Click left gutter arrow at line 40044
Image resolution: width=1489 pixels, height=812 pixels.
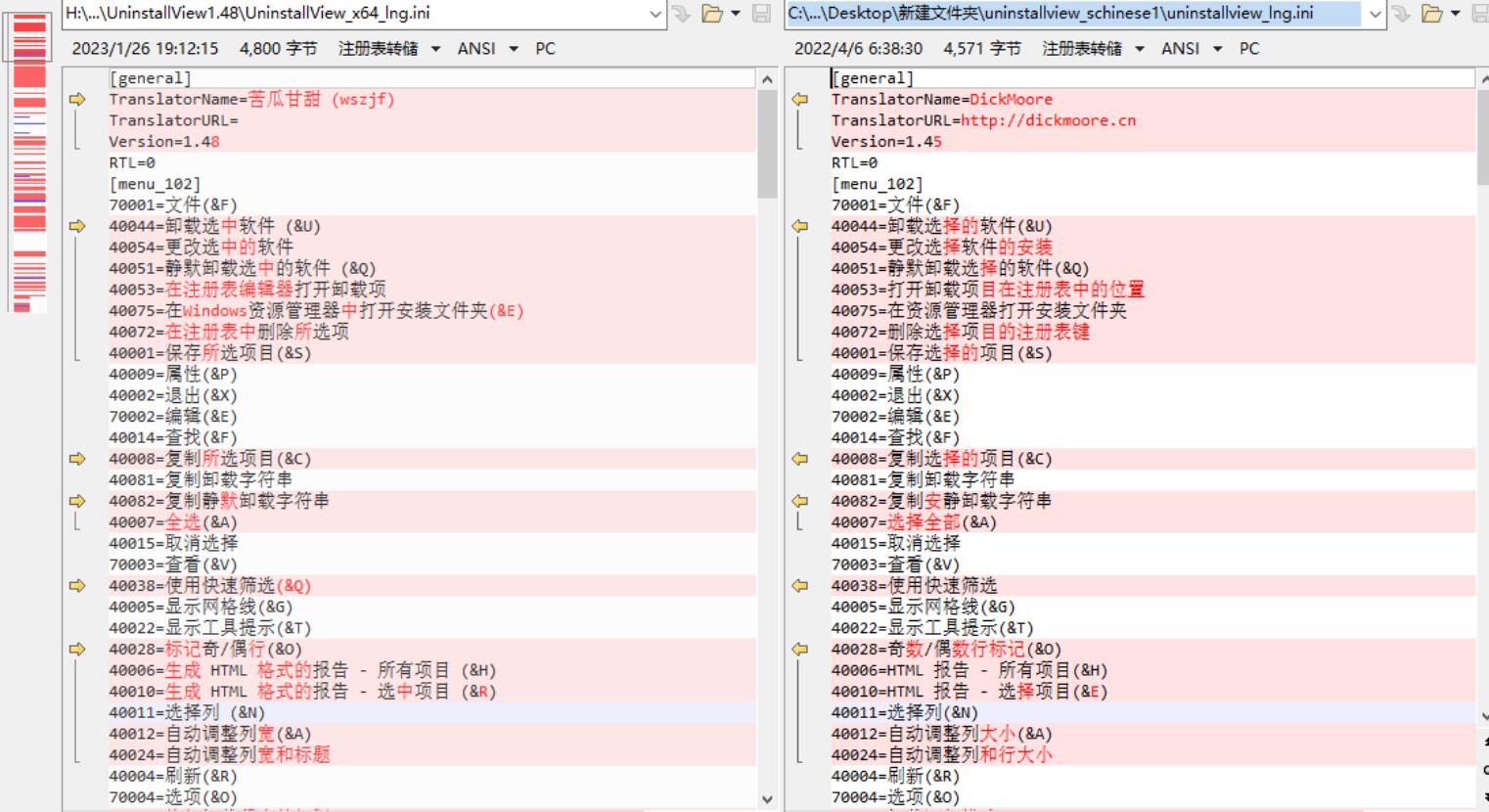(77, 226)
